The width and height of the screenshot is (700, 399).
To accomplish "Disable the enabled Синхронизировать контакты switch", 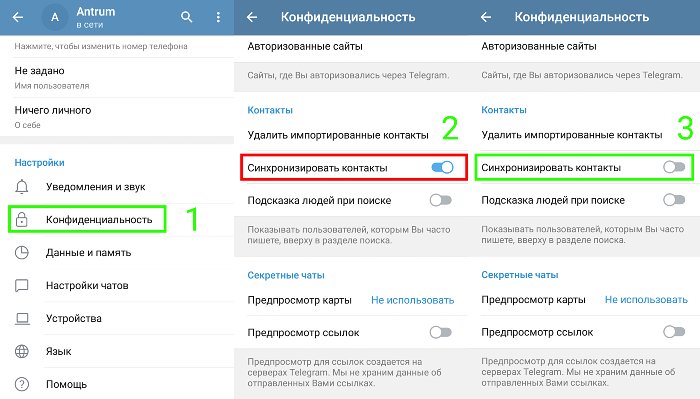I will pos(442,167).
